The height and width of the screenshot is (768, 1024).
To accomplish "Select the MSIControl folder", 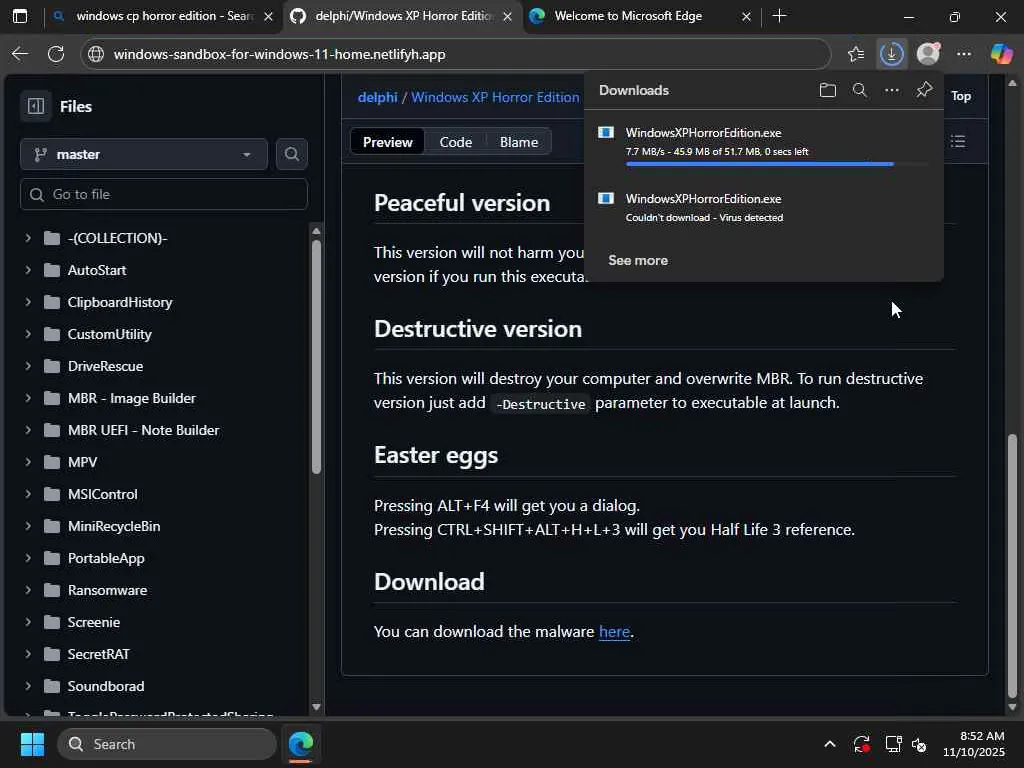I will click(102, 494).
